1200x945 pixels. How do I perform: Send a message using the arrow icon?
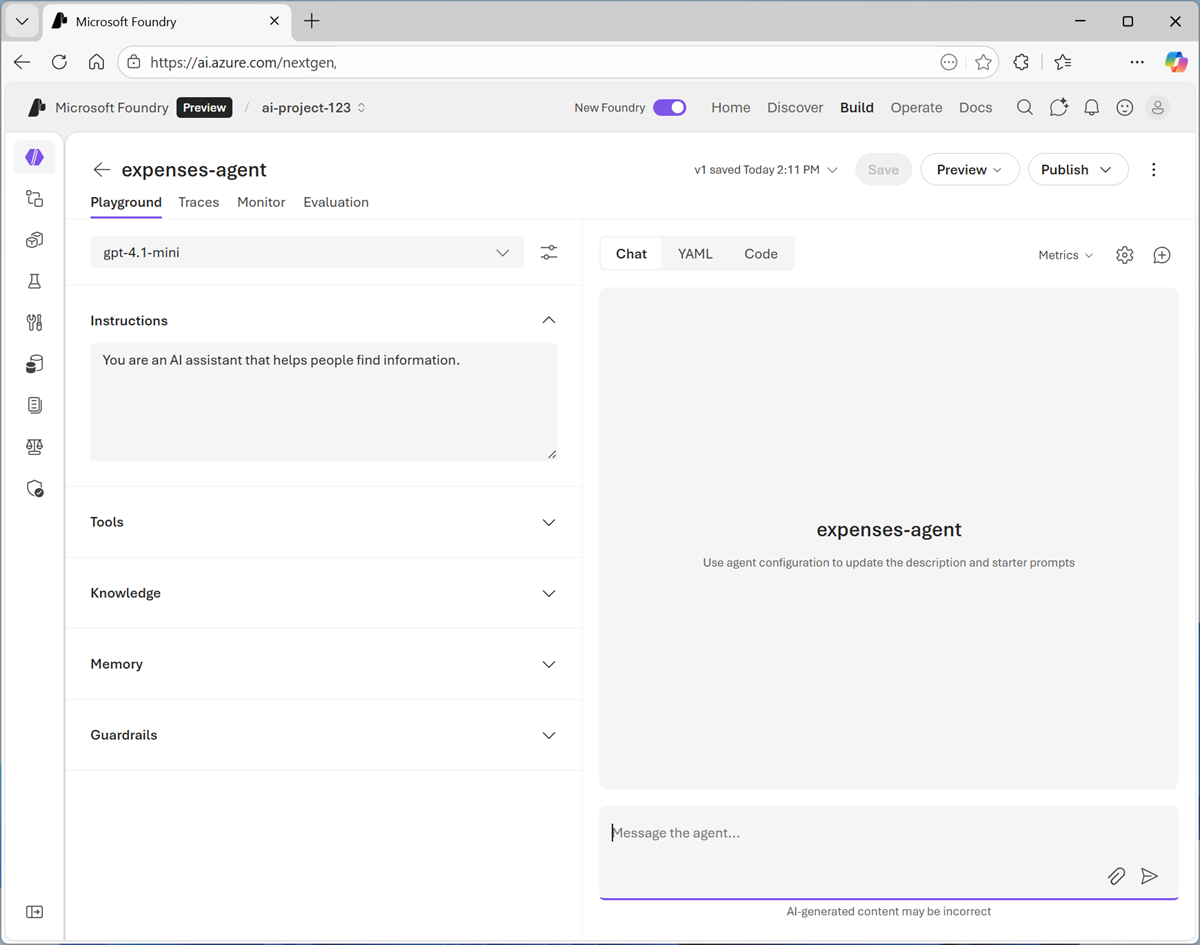point(1149,876)
